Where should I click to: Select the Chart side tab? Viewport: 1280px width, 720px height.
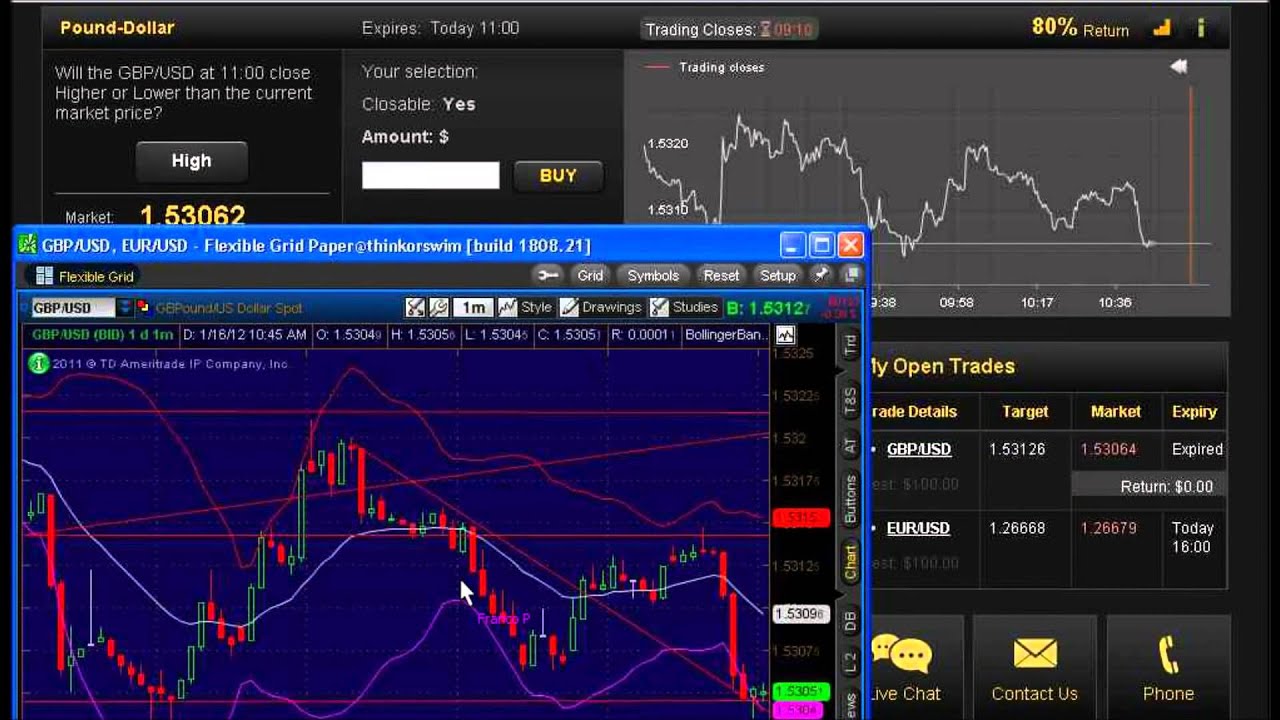850,563
